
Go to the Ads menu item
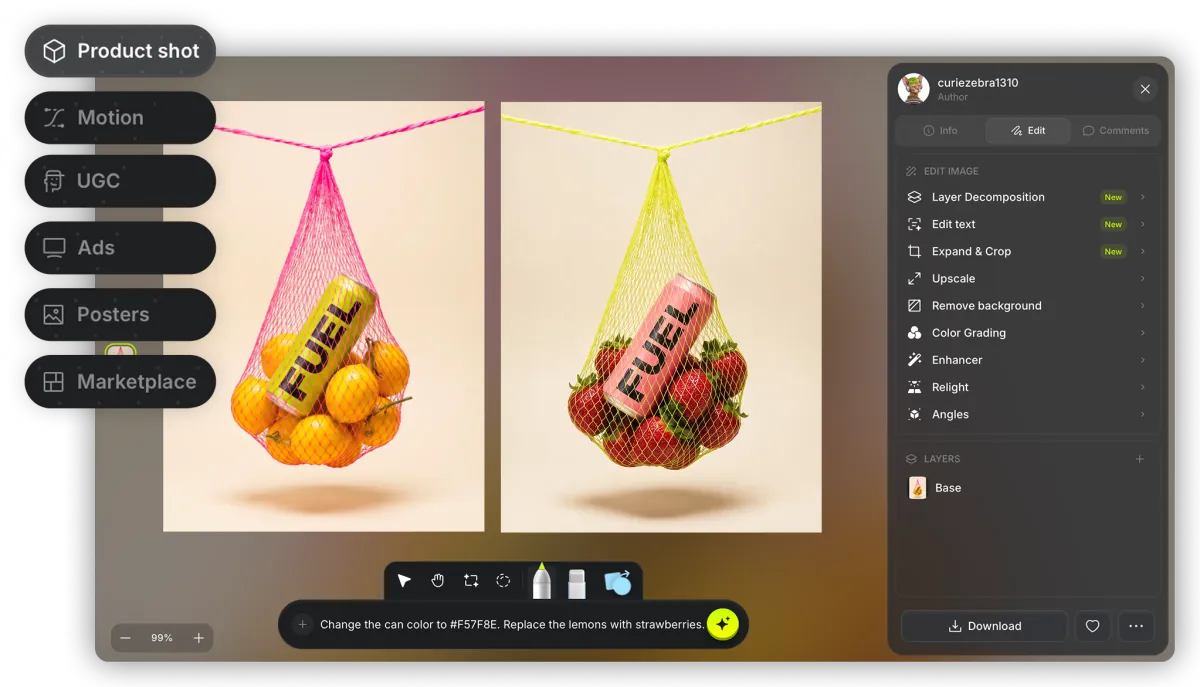[x=120, y=248]
